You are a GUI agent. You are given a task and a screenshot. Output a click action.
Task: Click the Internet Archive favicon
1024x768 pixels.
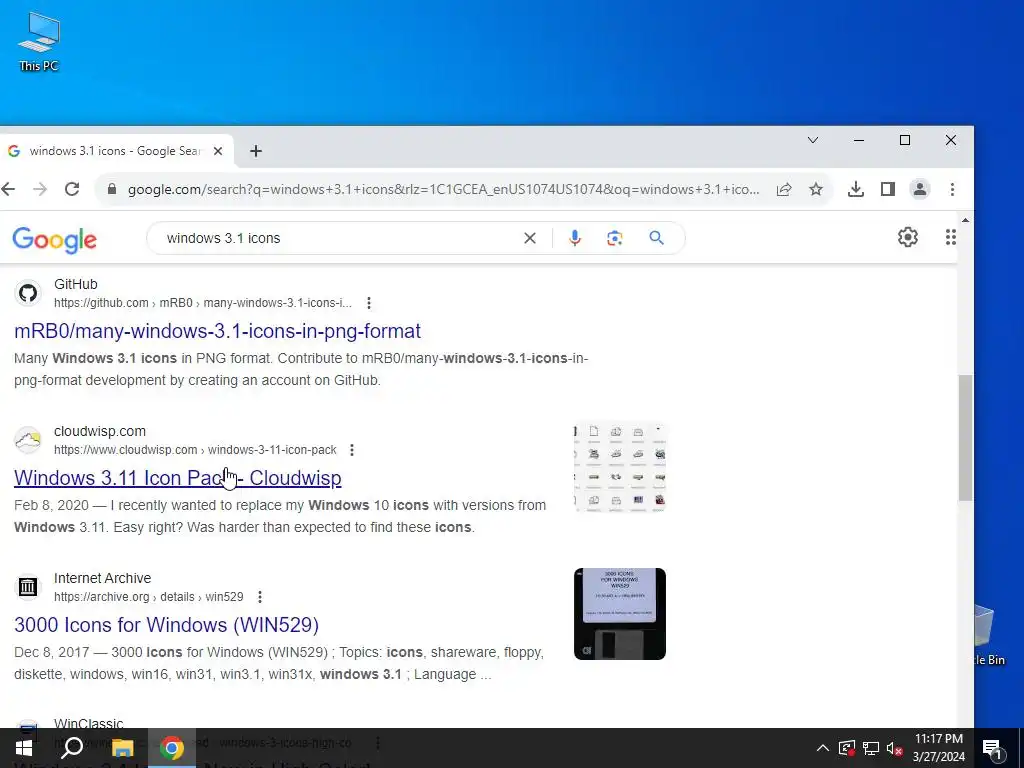pyautogui.click(x=27, y=587)
